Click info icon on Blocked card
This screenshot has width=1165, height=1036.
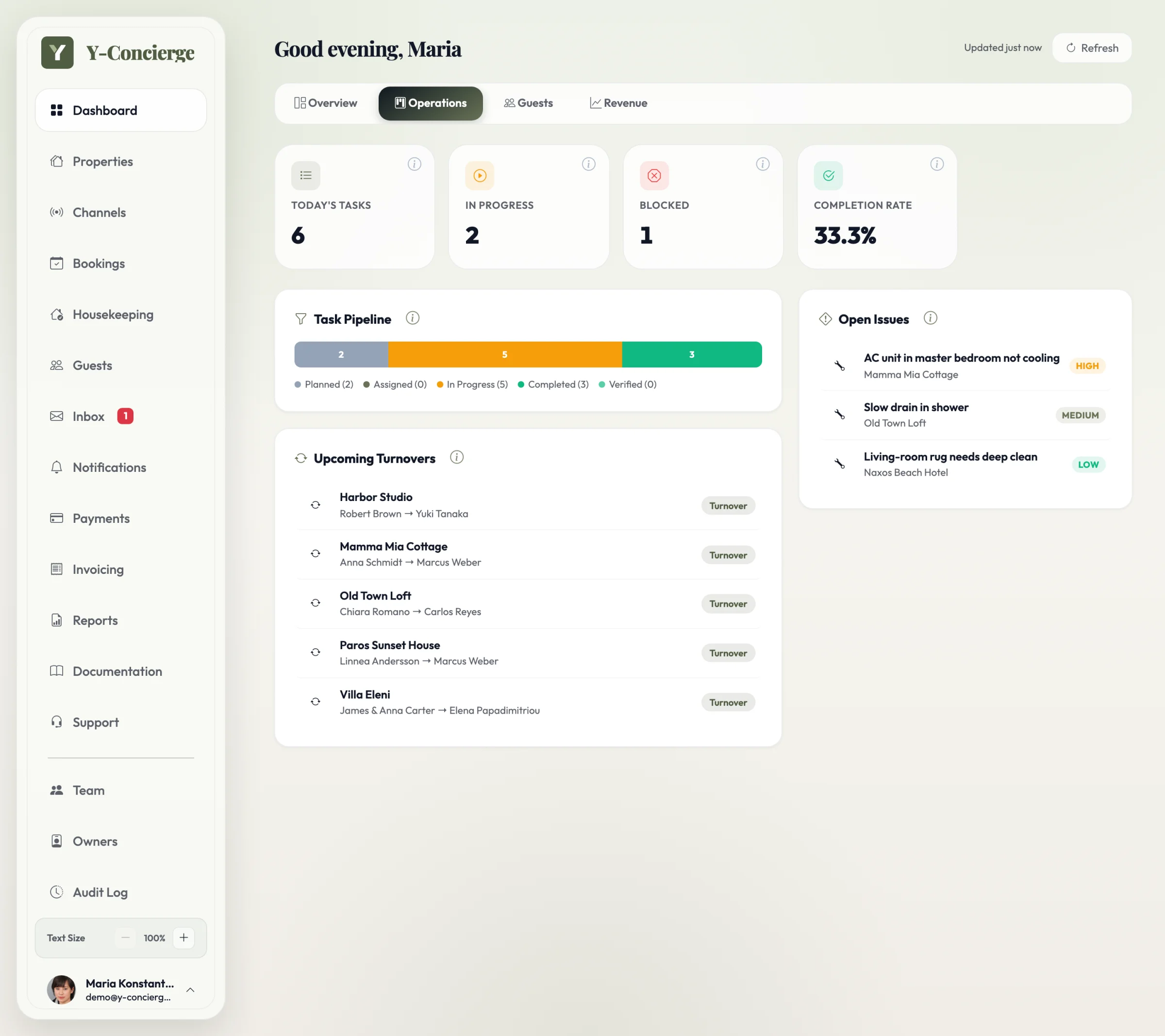pyautogui.click(x=763, y=164)
